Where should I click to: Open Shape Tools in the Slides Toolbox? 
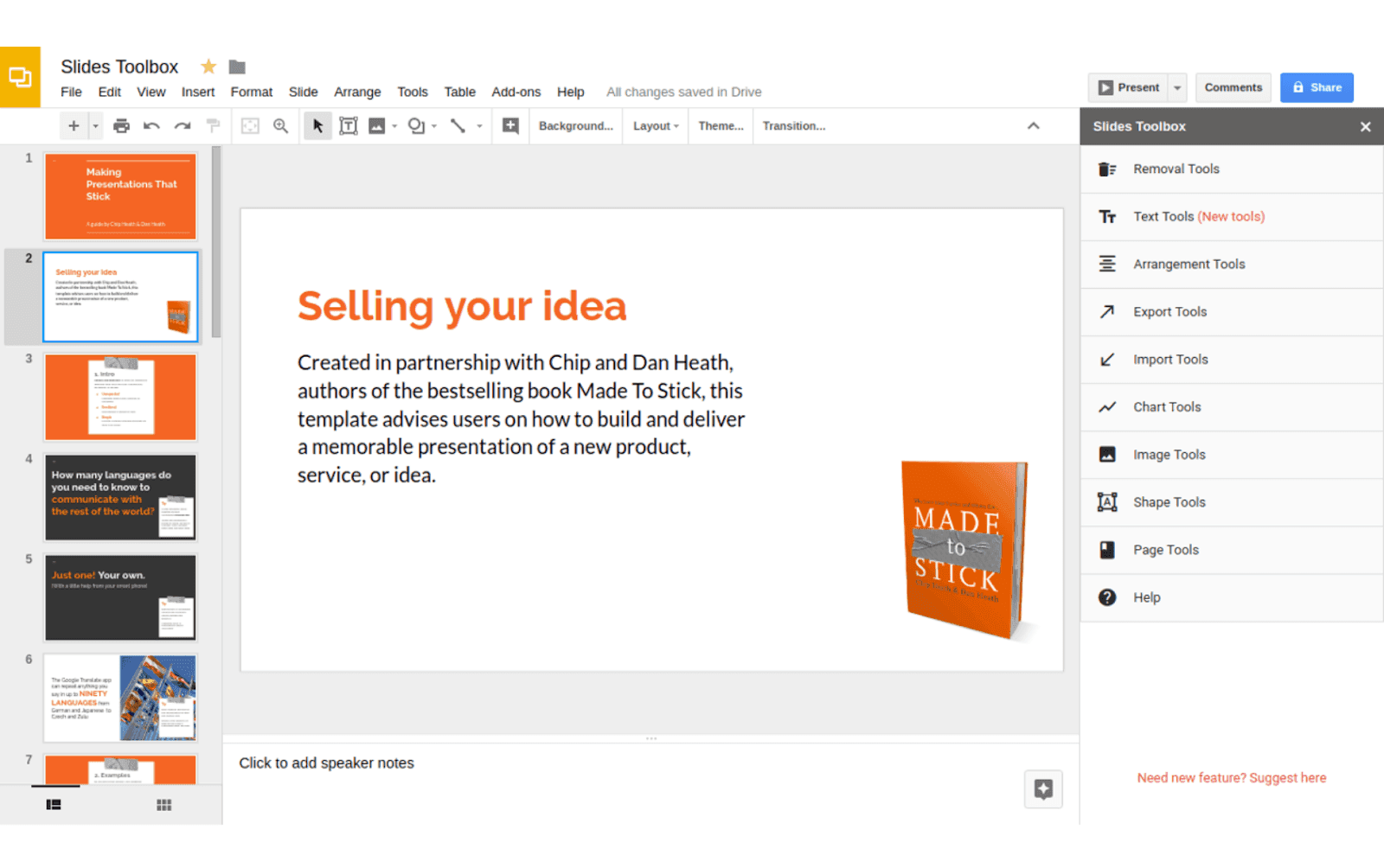point(1169,501)
